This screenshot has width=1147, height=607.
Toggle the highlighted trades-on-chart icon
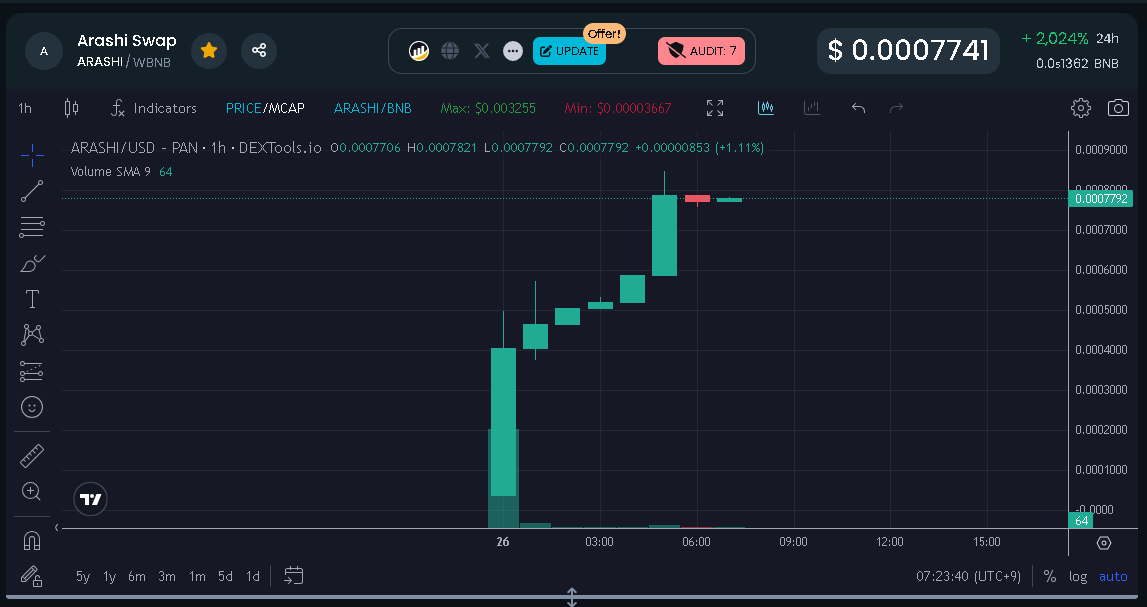click(766, 108)
